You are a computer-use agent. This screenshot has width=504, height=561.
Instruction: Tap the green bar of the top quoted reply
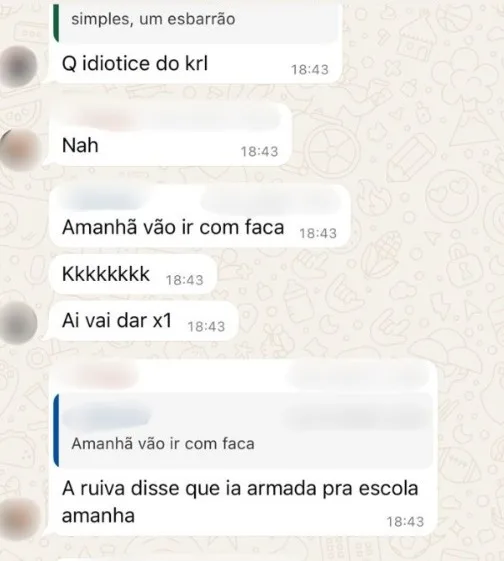56,23
